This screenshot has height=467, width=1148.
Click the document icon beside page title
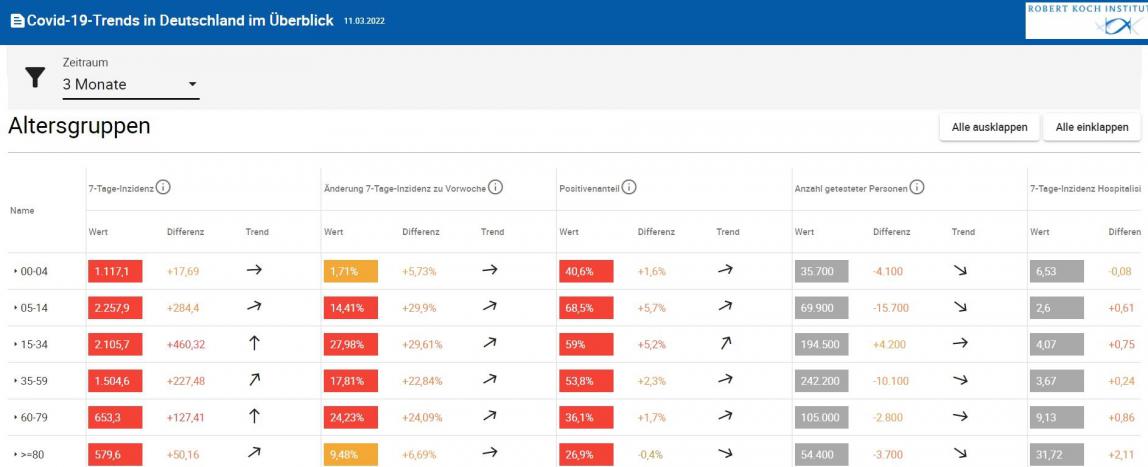17,21
